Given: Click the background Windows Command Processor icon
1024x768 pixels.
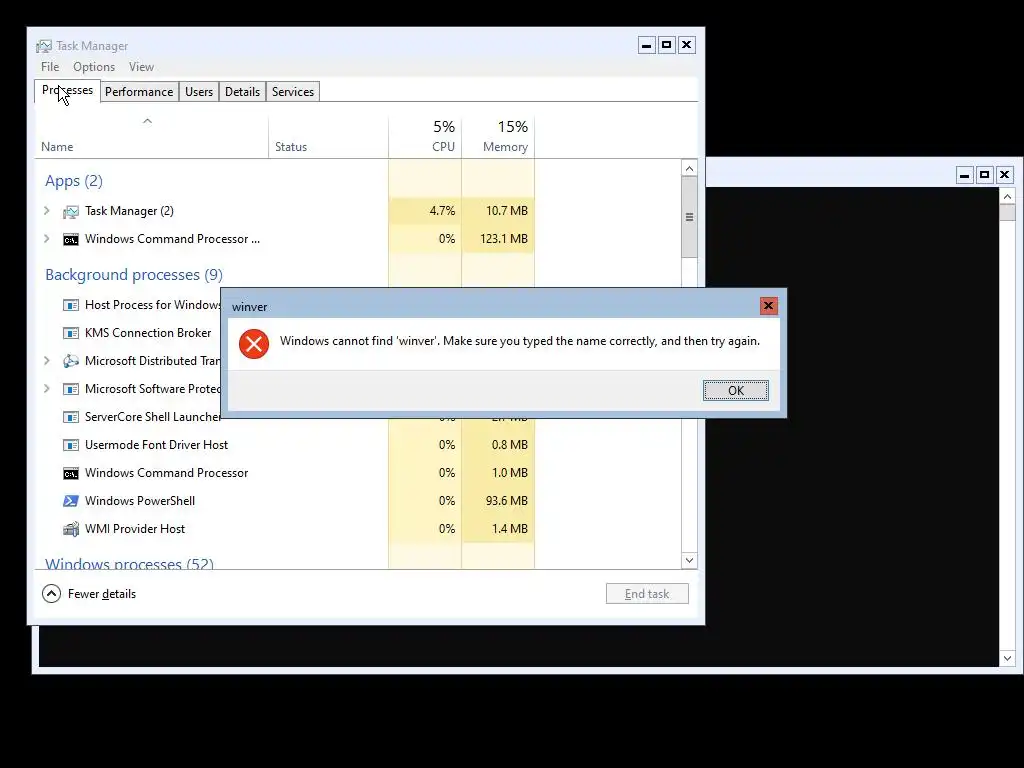Looking at the screenshot, I should point(71,473).
